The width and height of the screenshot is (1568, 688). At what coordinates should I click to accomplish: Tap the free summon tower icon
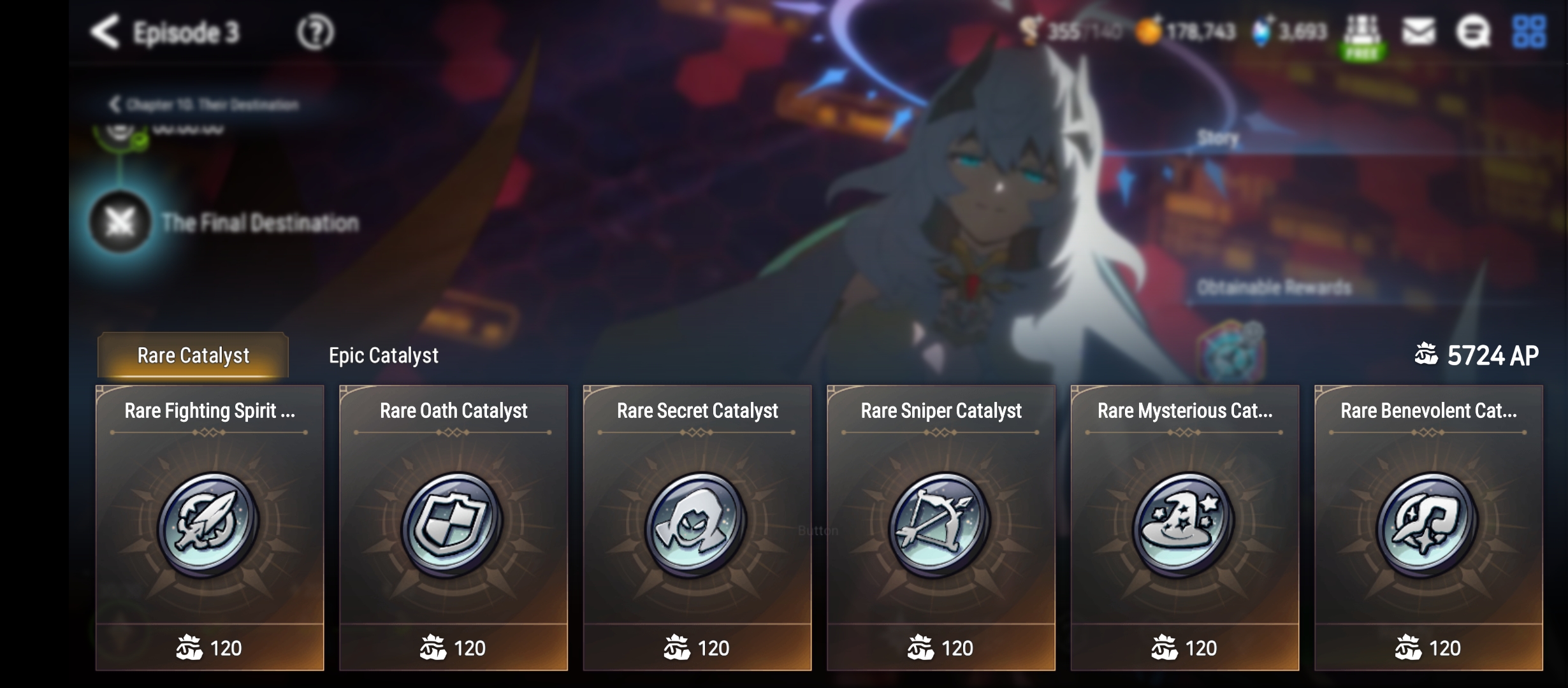pyautogui.click(x=1362, y=36)
